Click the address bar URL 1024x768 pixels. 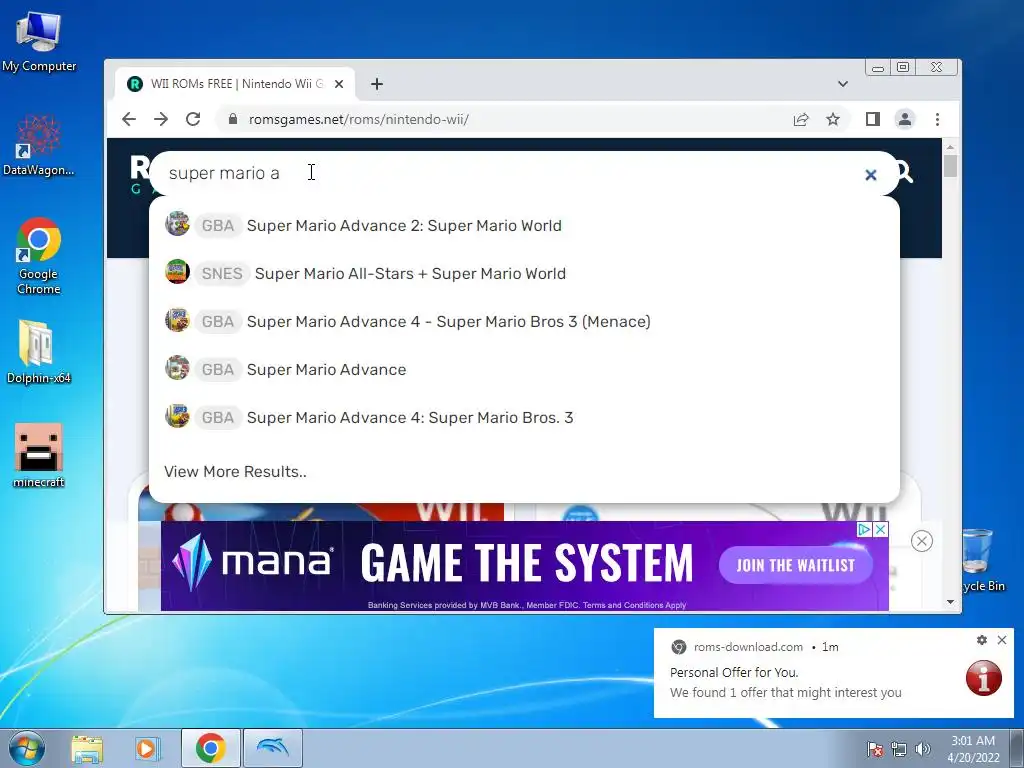point(359,119)
